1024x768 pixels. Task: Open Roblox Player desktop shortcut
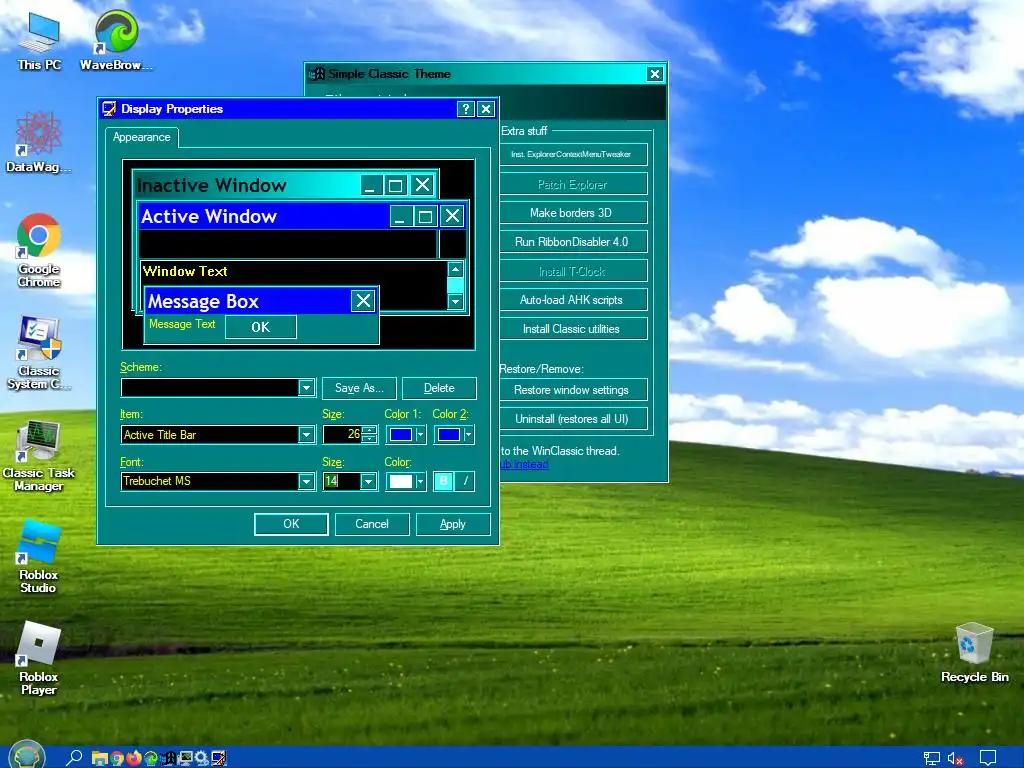(39, 658)
